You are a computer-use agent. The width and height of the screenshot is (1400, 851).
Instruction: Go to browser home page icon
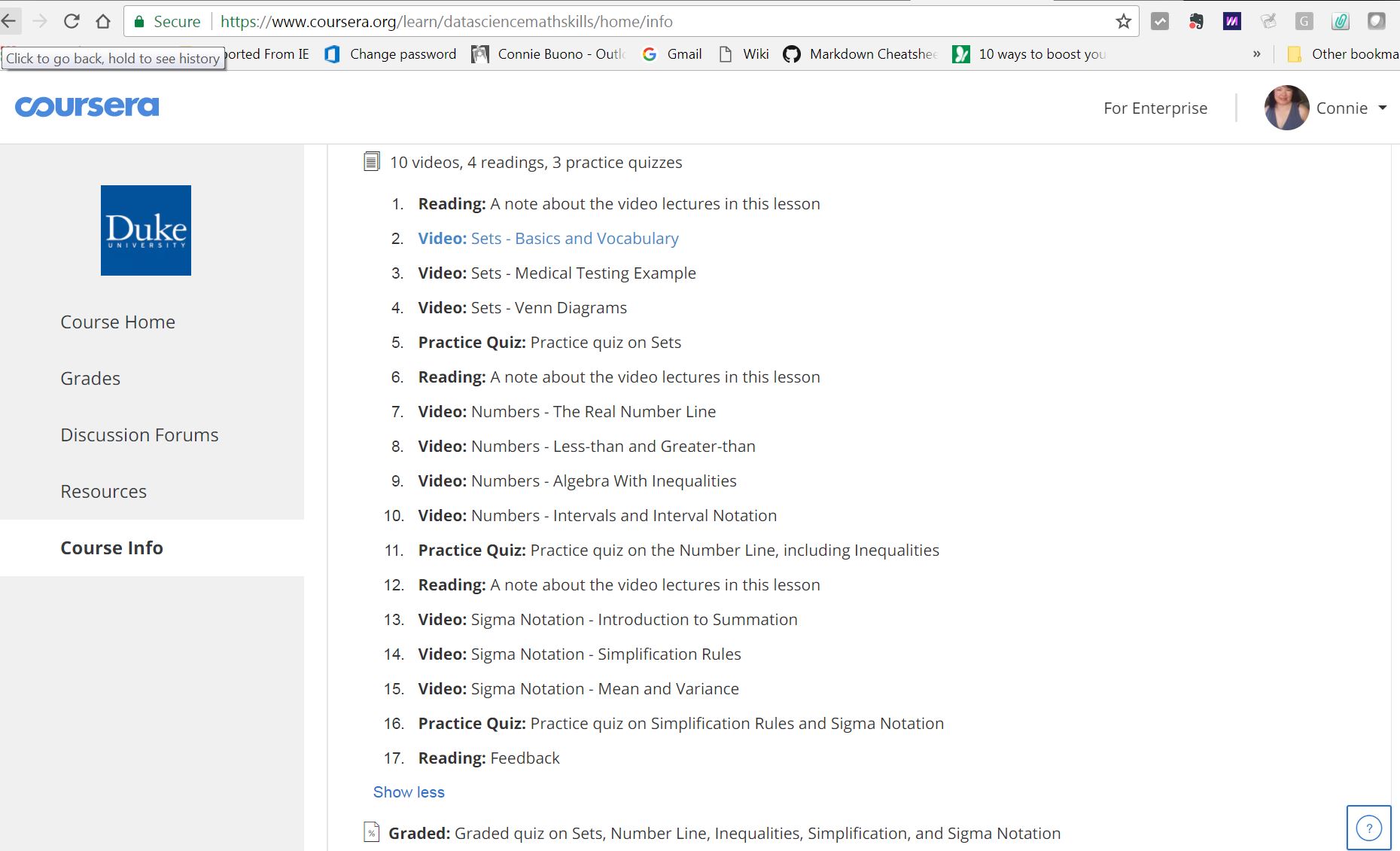(103, 21)
